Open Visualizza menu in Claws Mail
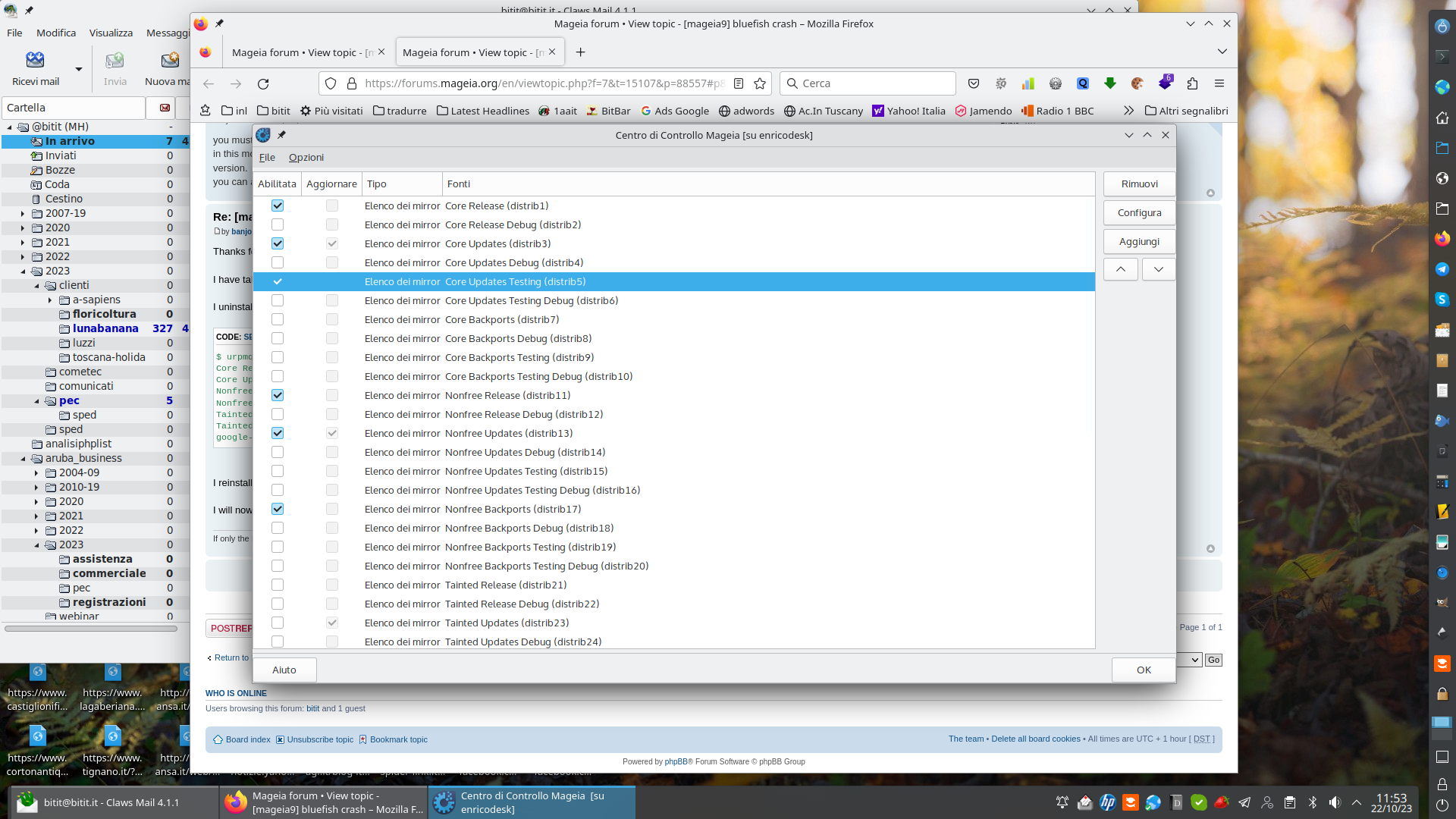This screenshot has width=1456, height=819. pos(111,33)
